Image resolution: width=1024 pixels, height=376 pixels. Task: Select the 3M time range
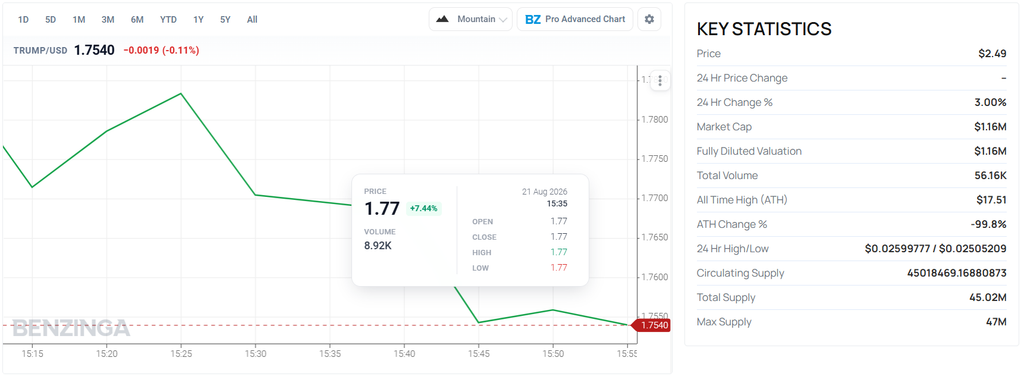(x=108, y=20)
